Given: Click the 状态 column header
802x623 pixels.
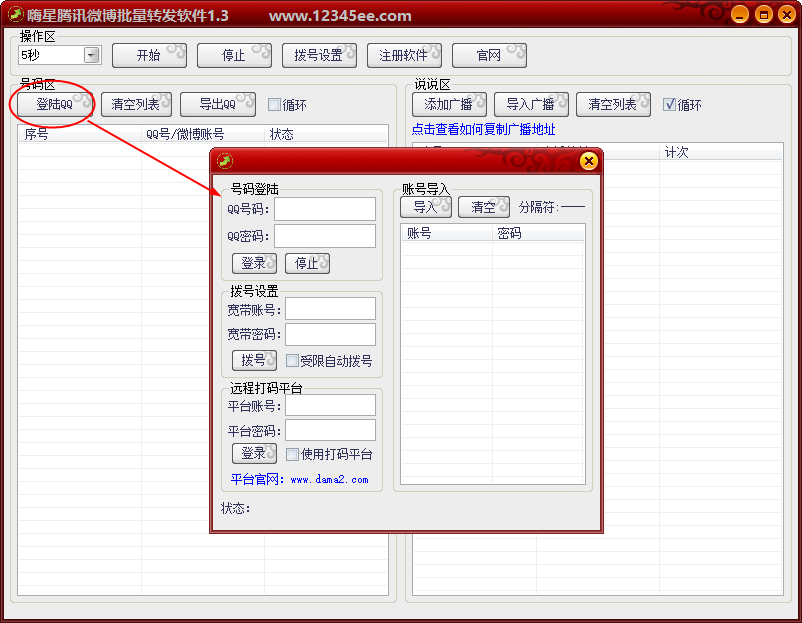Looking at the screenshot, I should click(x=326, y=134).
